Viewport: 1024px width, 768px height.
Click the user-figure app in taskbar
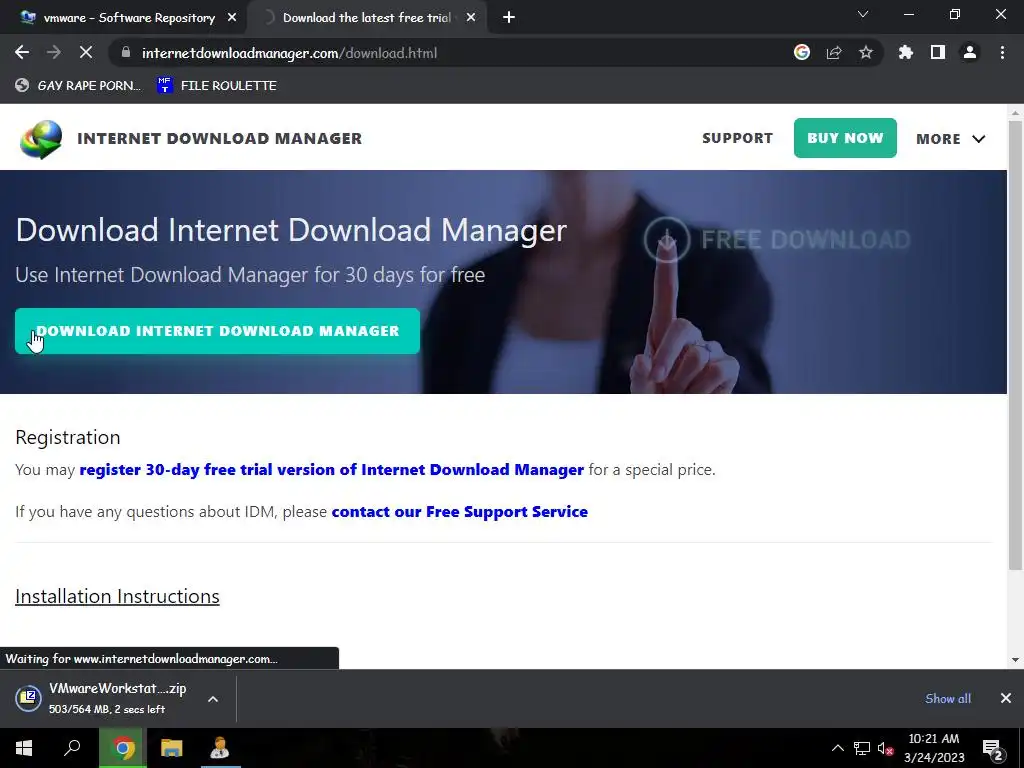point(219,748)
